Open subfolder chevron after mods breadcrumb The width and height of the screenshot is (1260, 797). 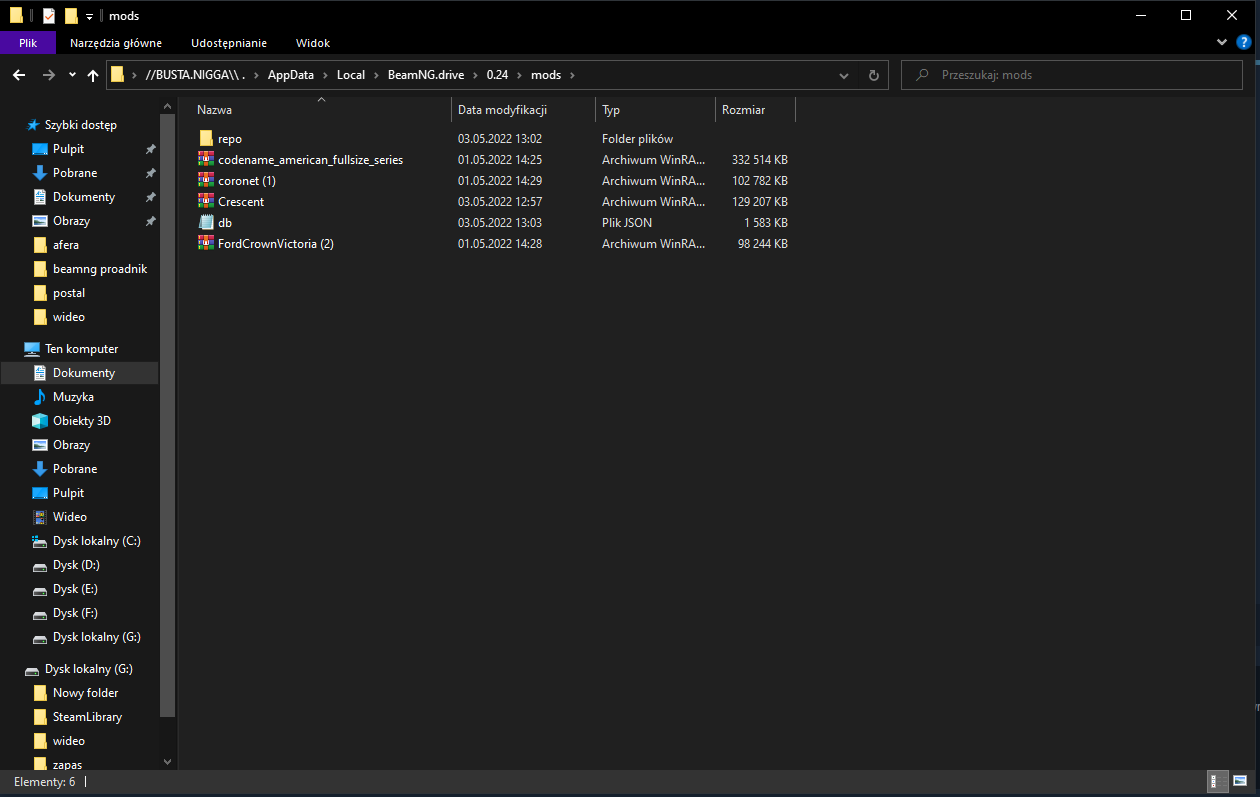571,75
